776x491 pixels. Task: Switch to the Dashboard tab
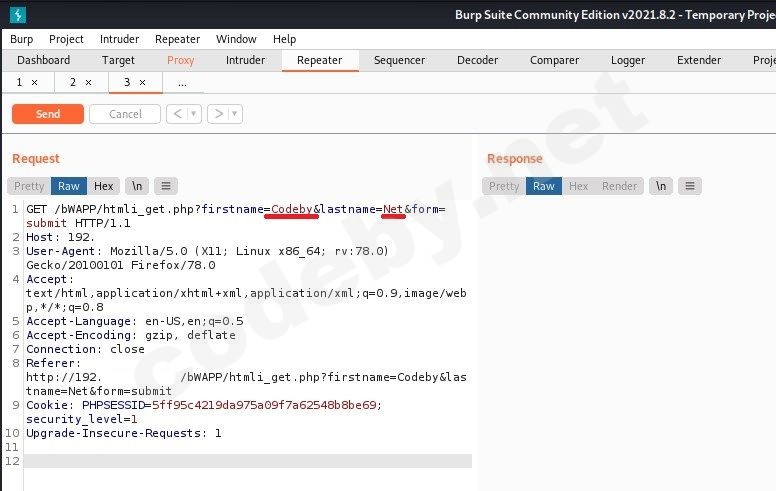(x=44, y=60)
